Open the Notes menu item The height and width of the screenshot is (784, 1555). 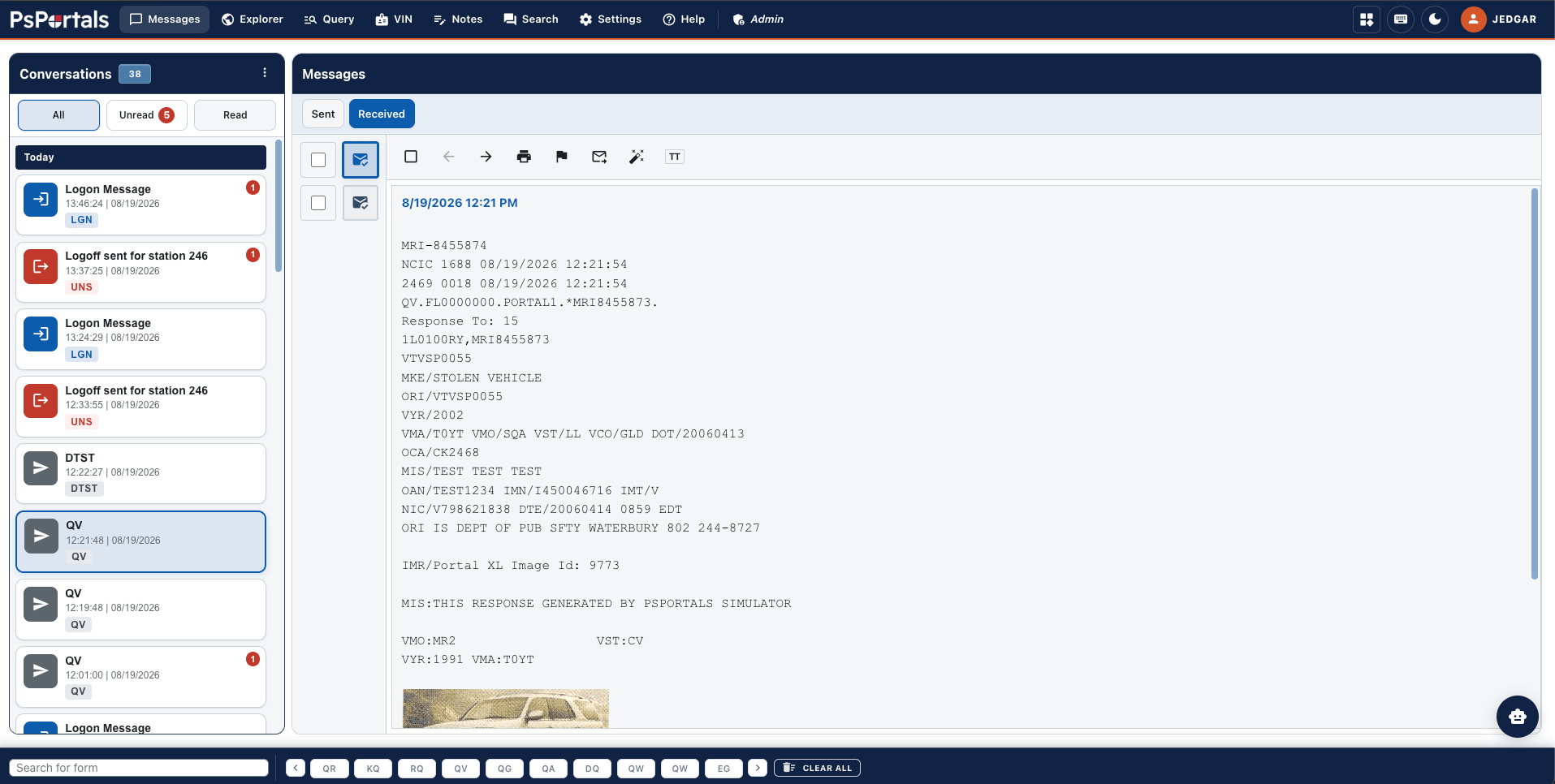[458, 19]
